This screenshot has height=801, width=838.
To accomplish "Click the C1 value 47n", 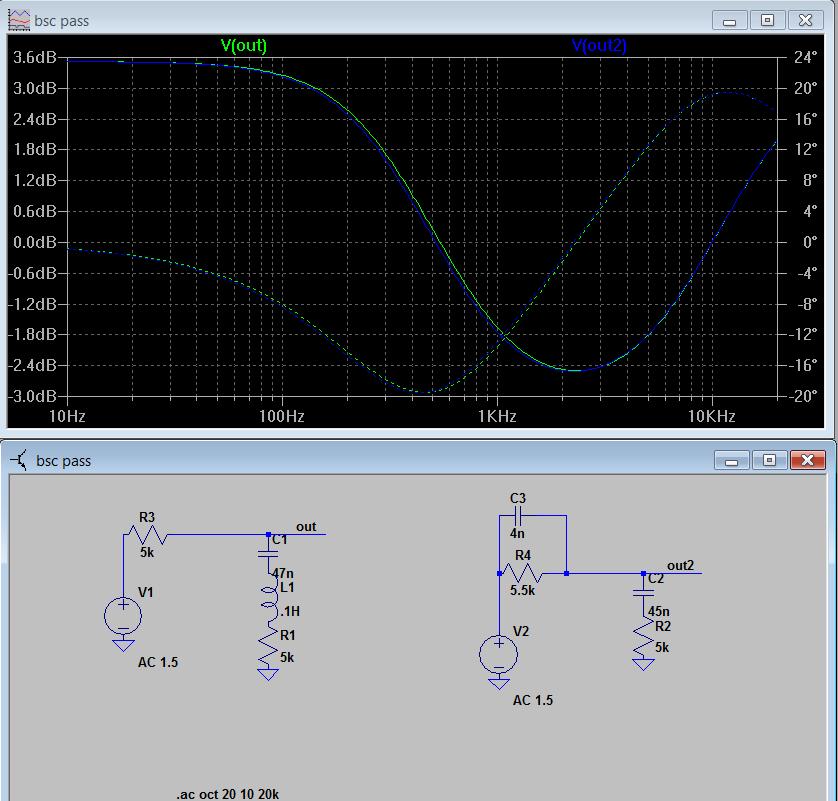I will [x=283, y=573].
